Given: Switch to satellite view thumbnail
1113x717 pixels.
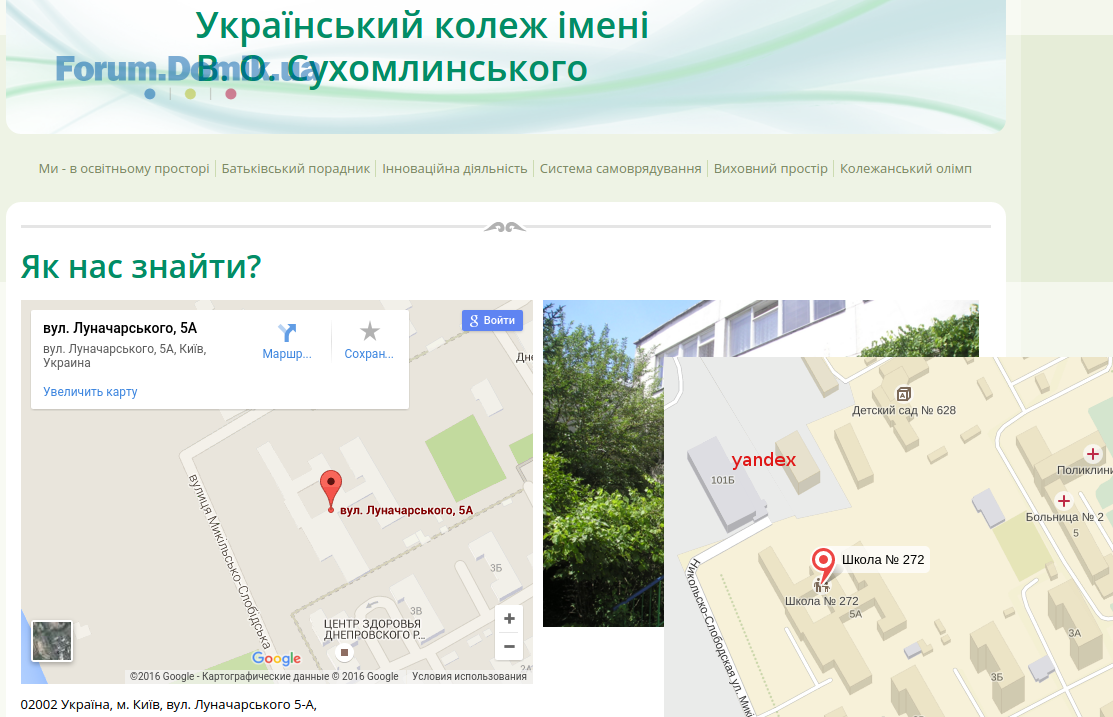Looking at the screenshot, I should point(51,641).
